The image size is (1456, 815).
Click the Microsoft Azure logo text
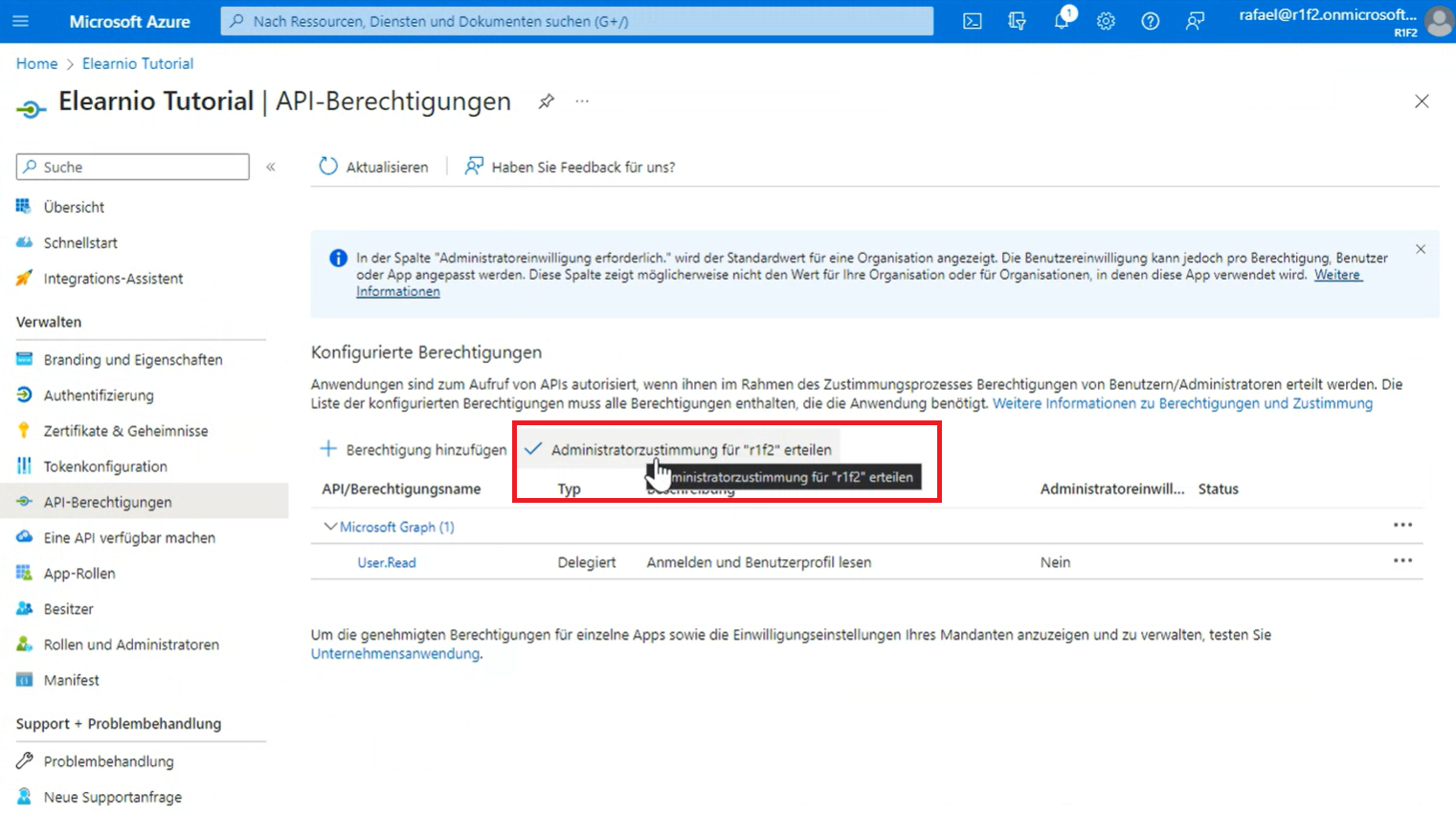point(129,21)
